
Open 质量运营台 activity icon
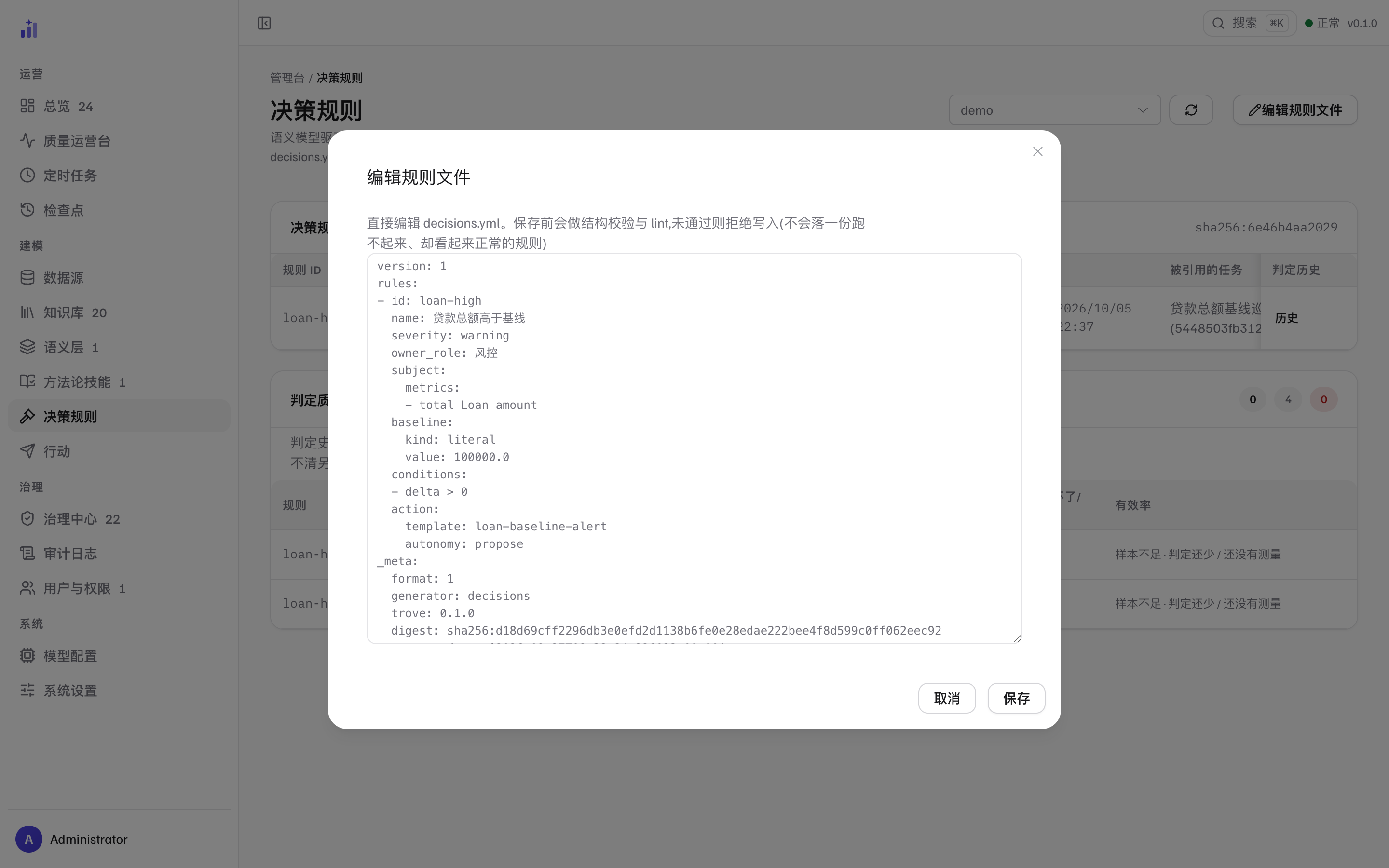coord(27,141)
